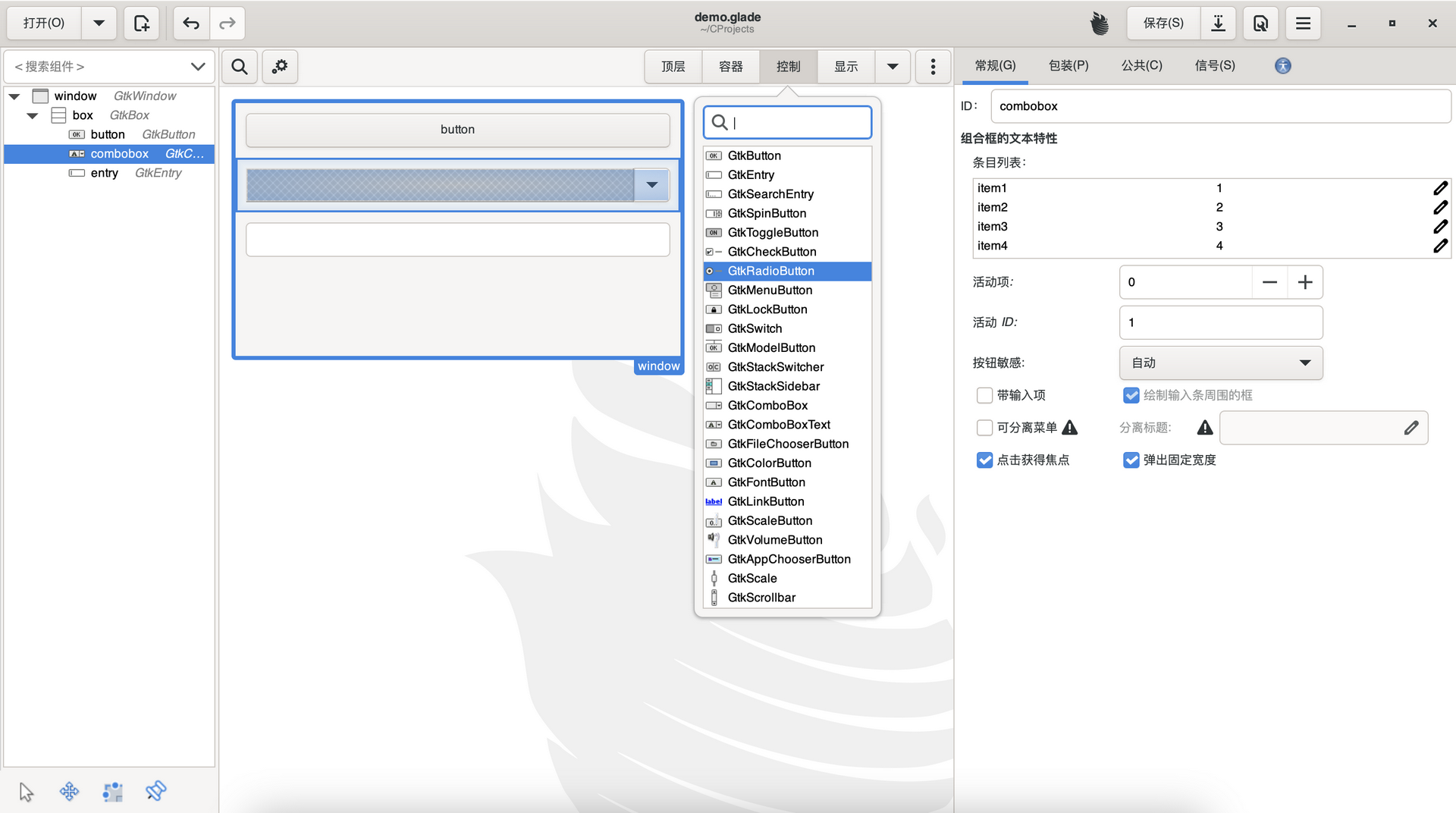Enable the 可分离菜单 checkbox
The image size is (1456, 813).
(x=984, y=428)
